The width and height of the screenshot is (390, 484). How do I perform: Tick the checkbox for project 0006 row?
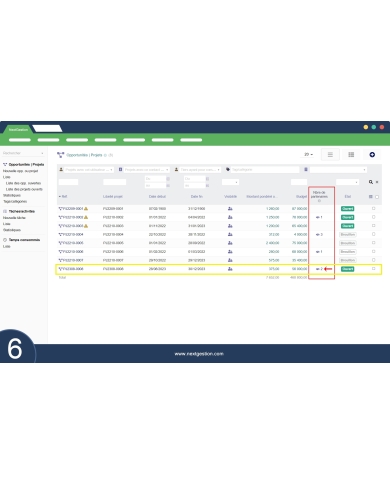pyautogui.click(x=373, y=251)
